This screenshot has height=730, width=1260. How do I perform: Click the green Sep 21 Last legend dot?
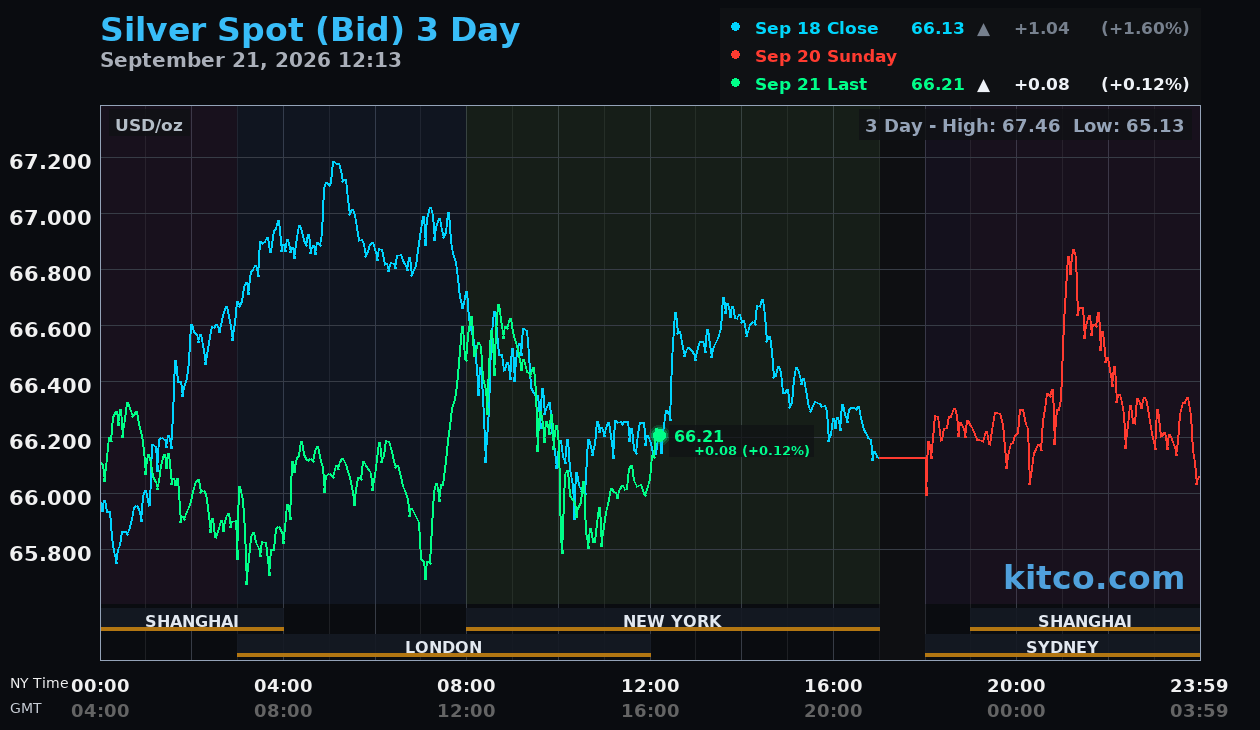[x=736, y=83]
